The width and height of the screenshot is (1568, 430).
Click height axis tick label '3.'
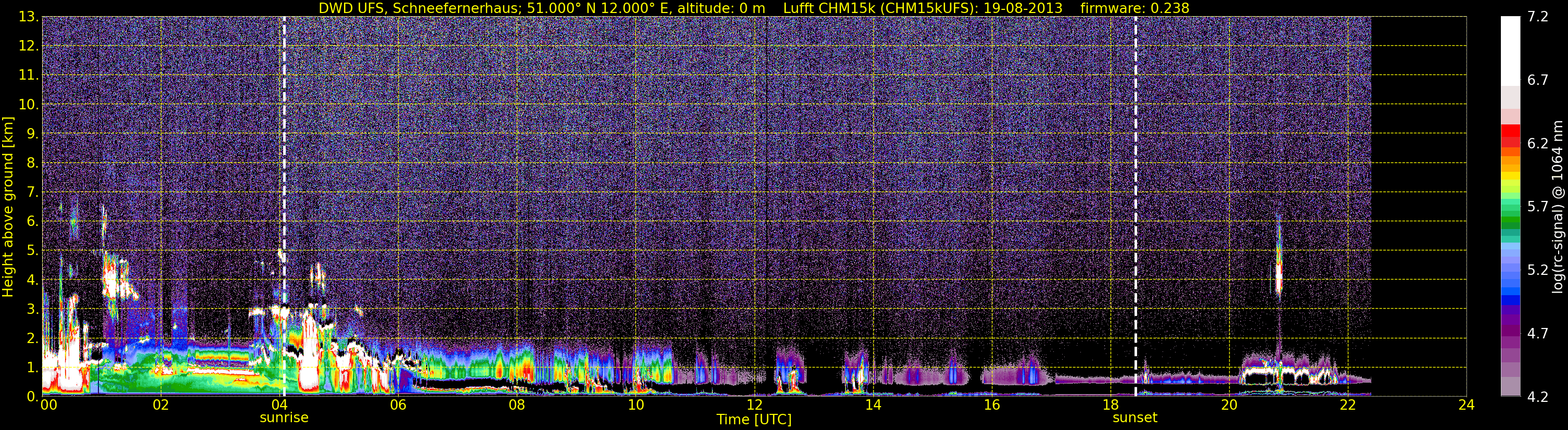32,309
